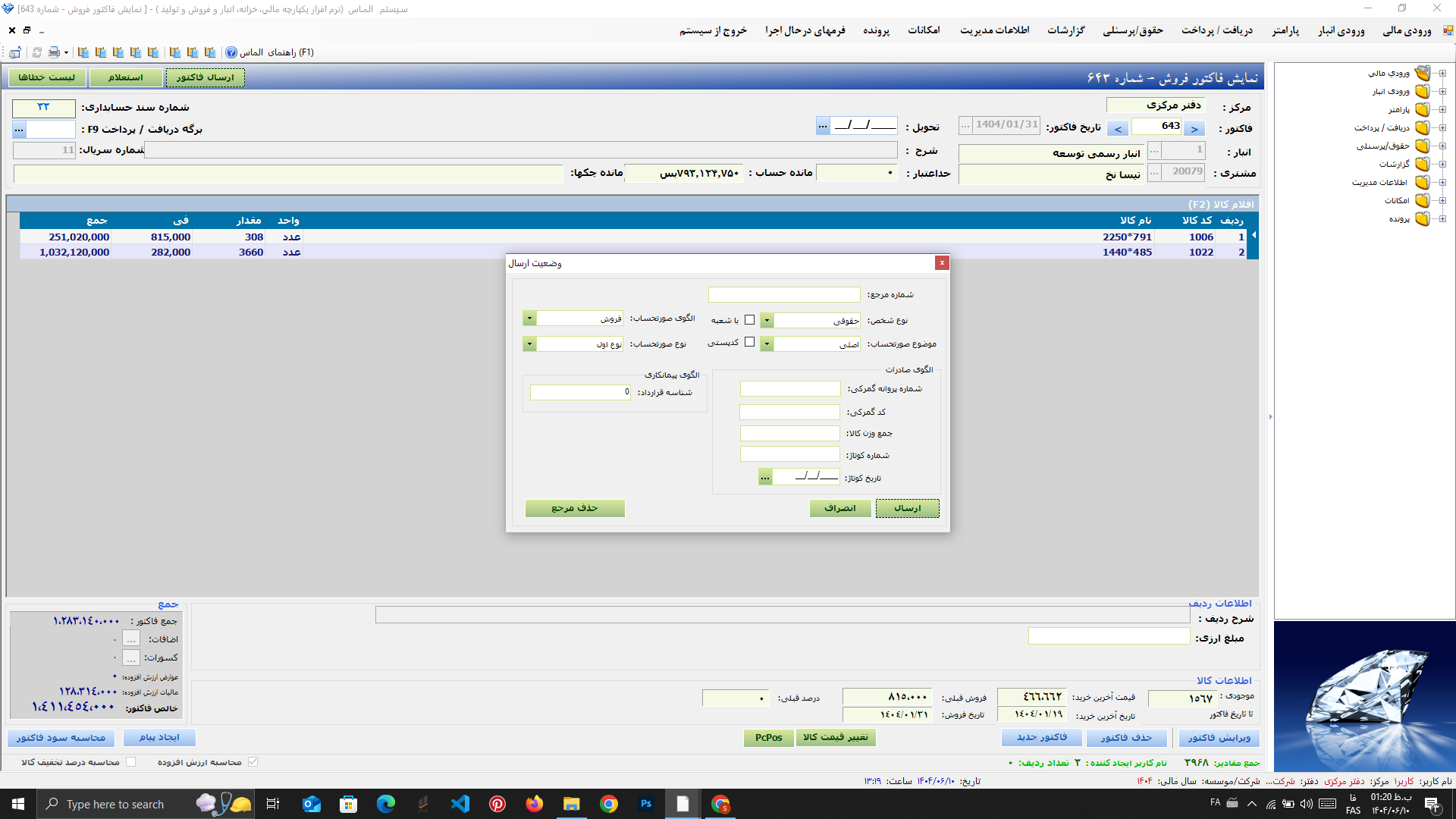Click the printer icon in the toolbar

click(x=54, y=52)
